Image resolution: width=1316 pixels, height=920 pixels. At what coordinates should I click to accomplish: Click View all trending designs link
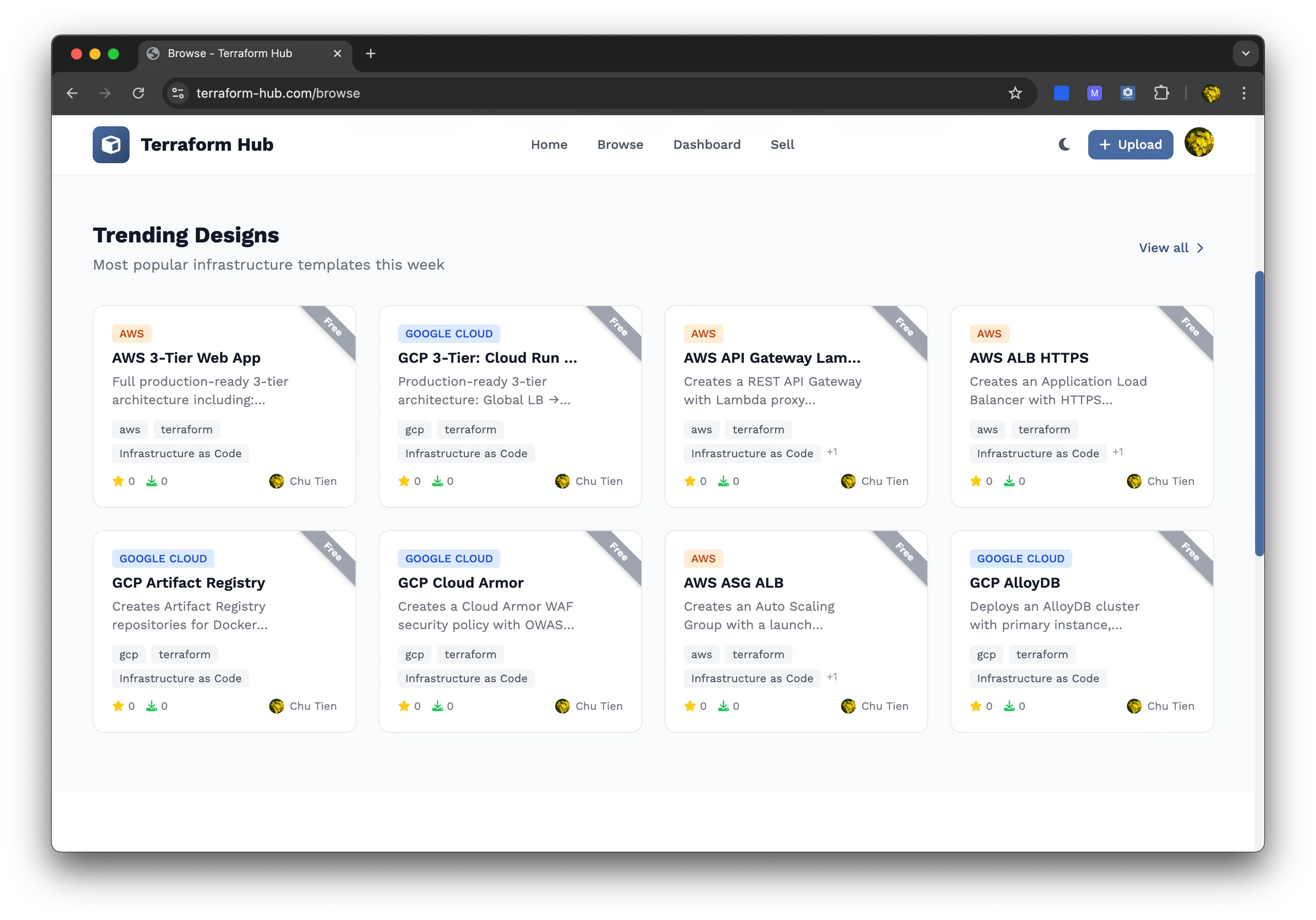coord(1171,248)
